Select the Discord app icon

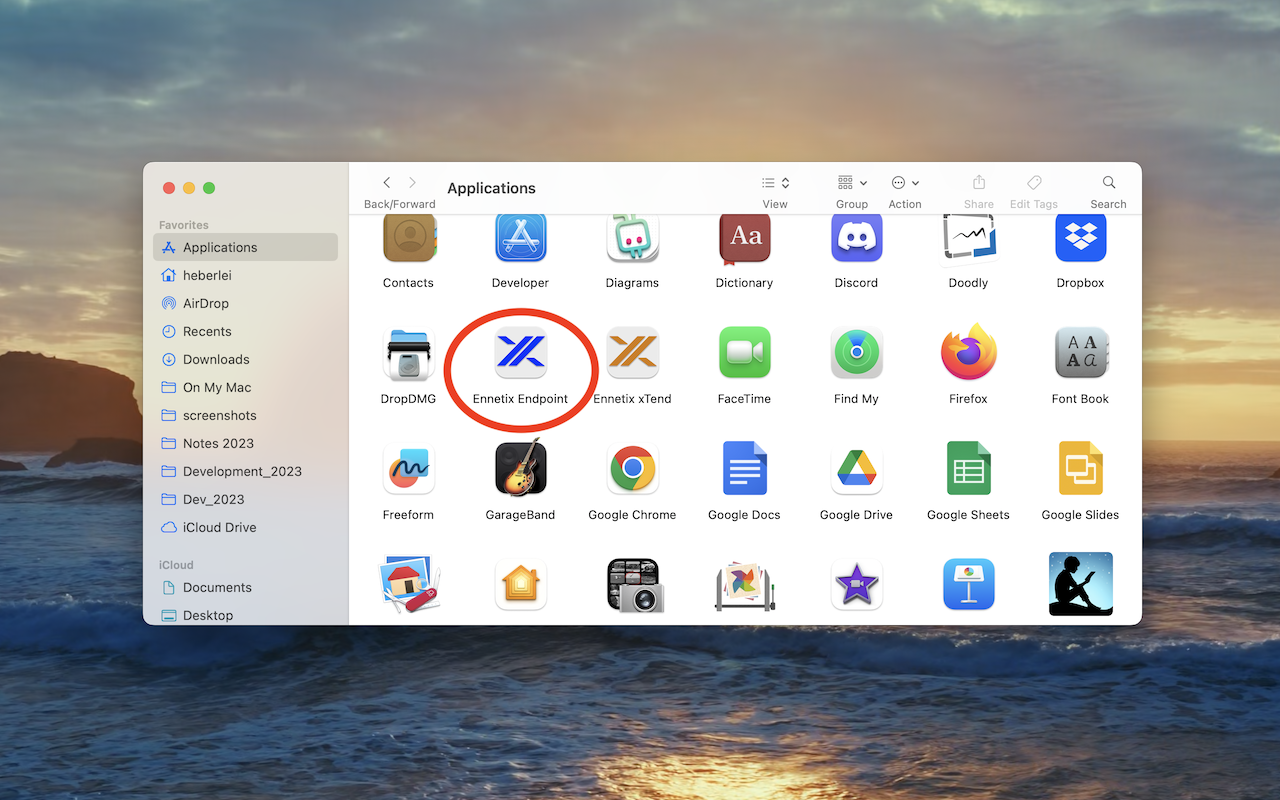856,238
